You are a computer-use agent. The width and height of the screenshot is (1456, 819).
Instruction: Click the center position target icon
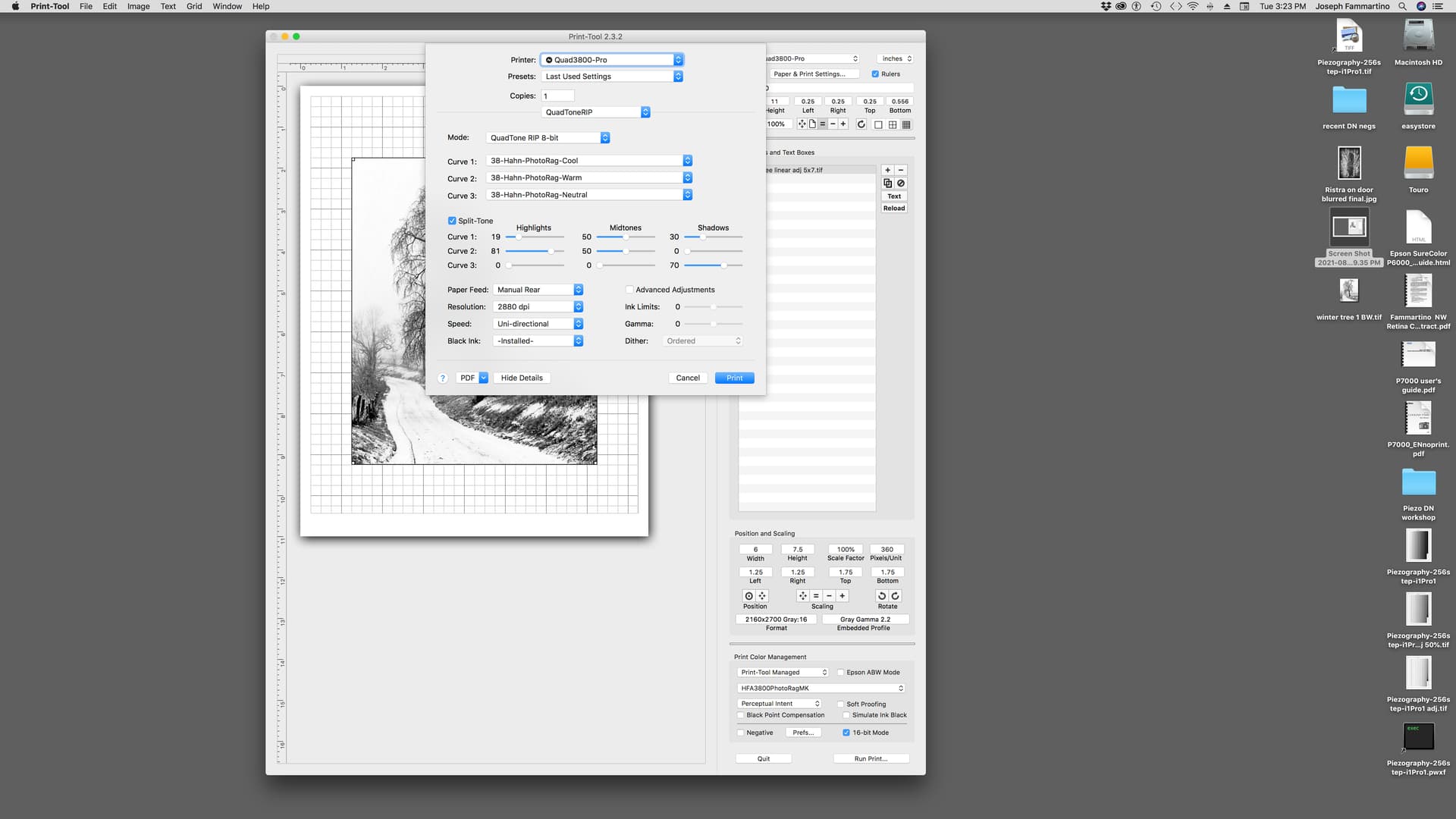(x=748, y=596)
